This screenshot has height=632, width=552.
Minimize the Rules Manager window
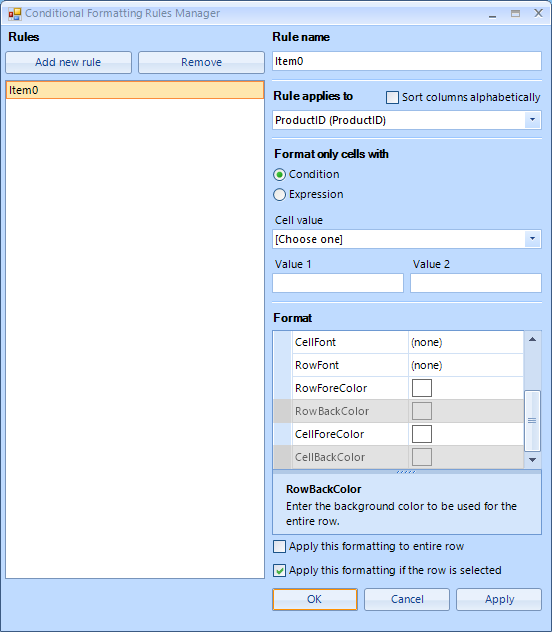tap(492, 14)
